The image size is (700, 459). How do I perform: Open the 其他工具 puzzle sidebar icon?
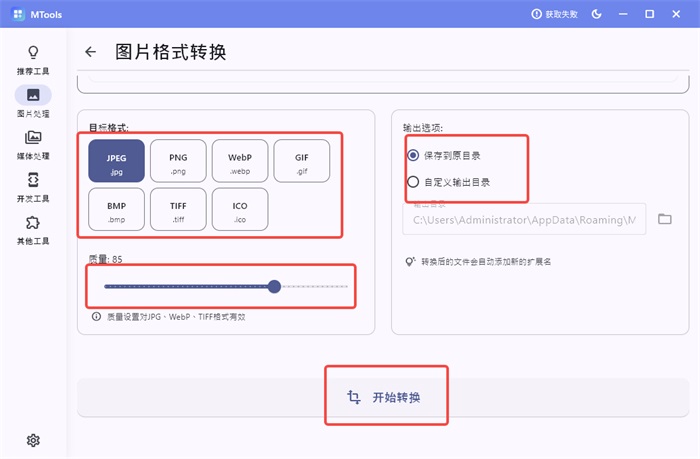[33, 222]
